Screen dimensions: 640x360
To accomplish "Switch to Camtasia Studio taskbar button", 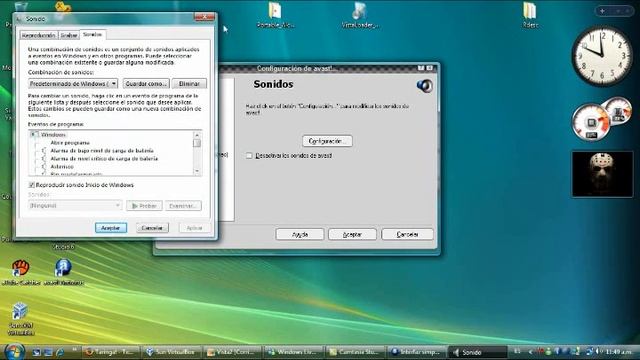I will (355, 352).
